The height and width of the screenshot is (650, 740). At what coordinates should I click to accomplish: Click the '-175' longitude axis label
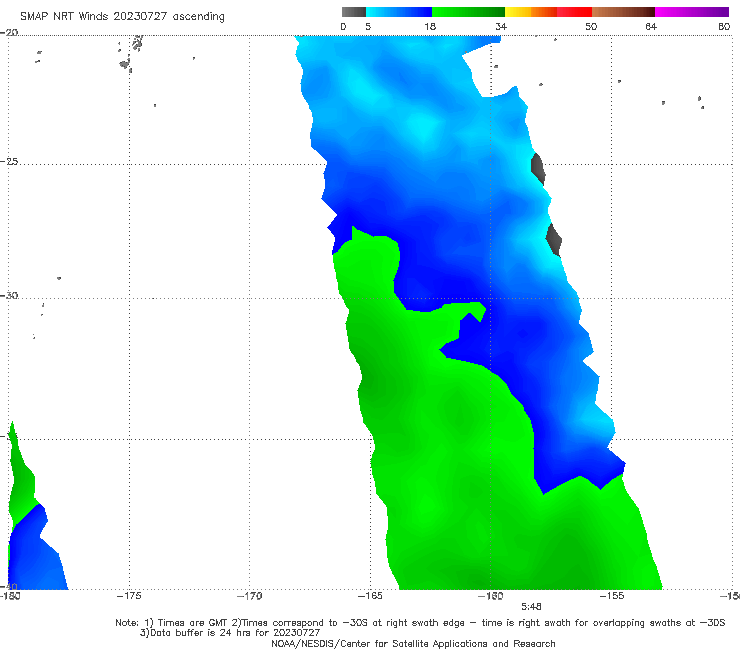[129, 596]
